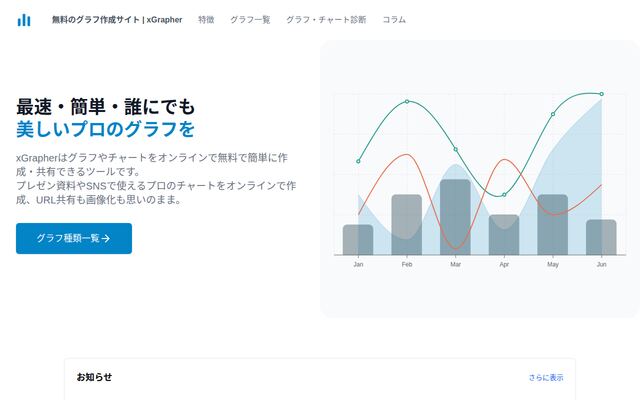Open the グラフ一覧 menu item
Image resolution: width=640 pixels, height=400 pixels.
point(250,20)
